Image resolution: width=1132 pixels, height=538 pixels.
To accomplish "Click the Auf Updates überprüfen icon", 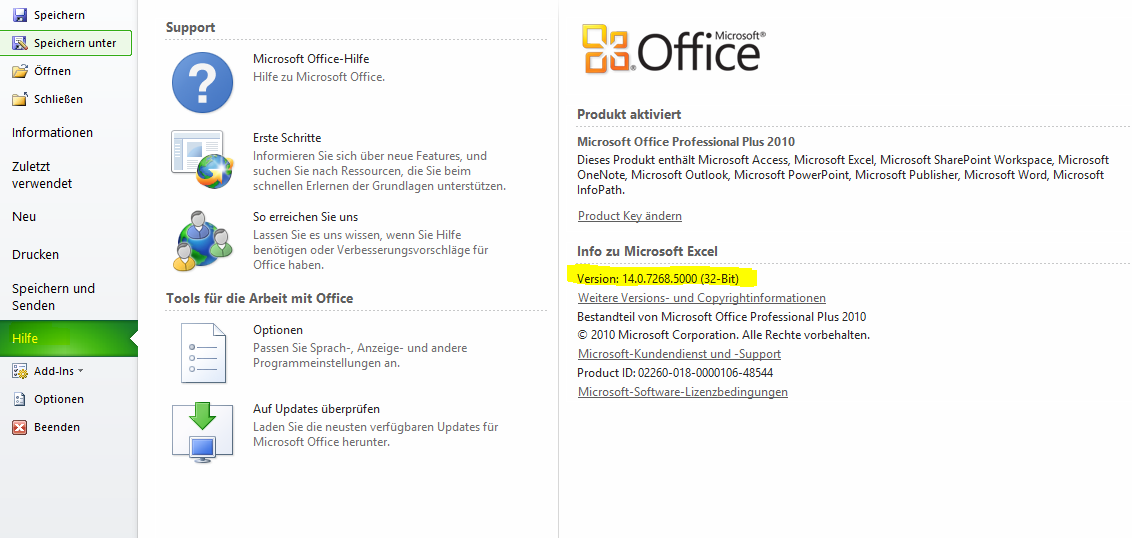I will click(202, 431).
